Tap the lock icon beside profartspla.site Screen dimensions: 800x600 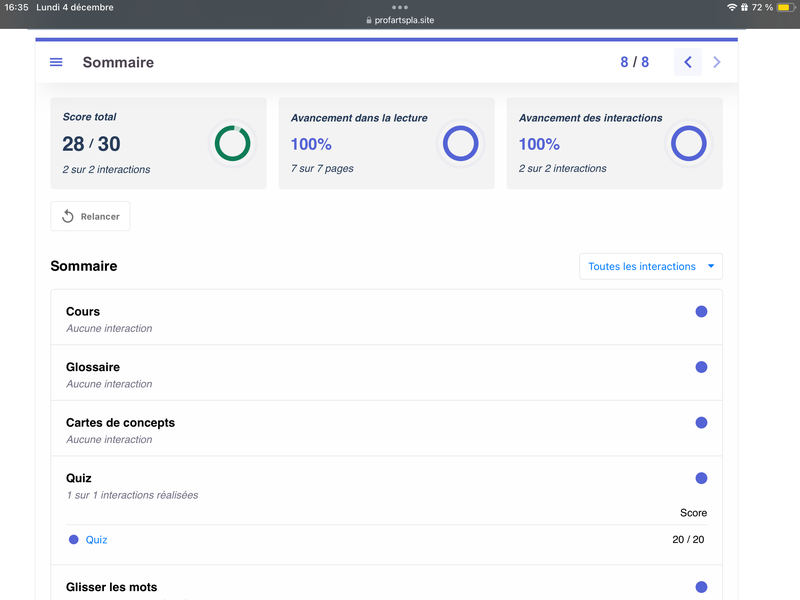point(369,20)
